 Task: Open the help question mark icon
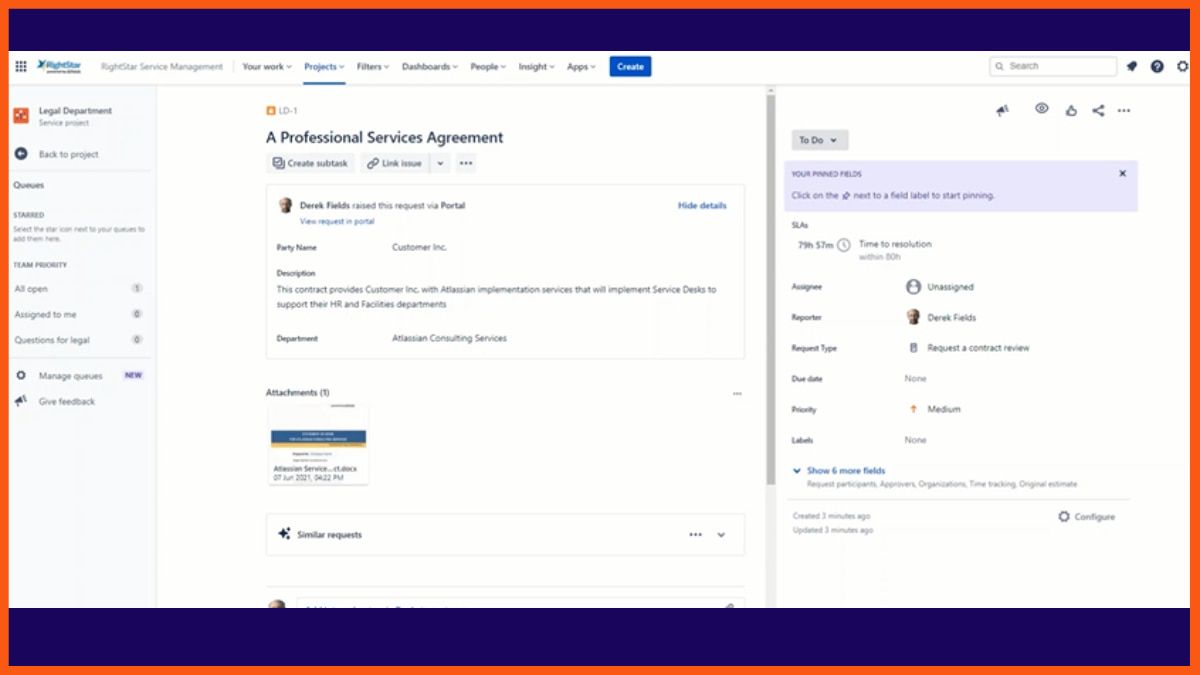pos(1157,67)
